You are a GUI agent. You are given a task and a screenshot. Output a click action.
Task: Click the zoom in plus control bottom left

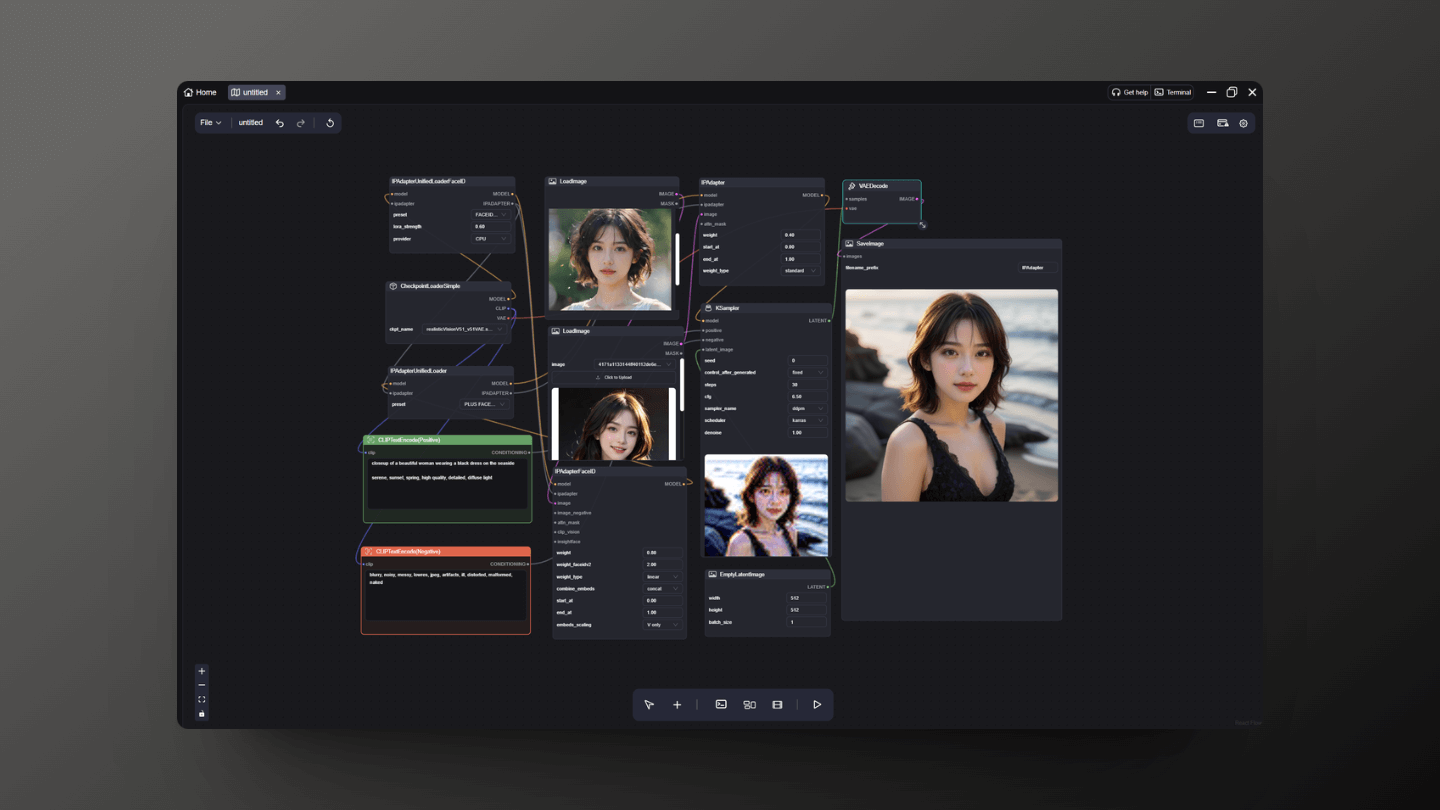(201, 671)
